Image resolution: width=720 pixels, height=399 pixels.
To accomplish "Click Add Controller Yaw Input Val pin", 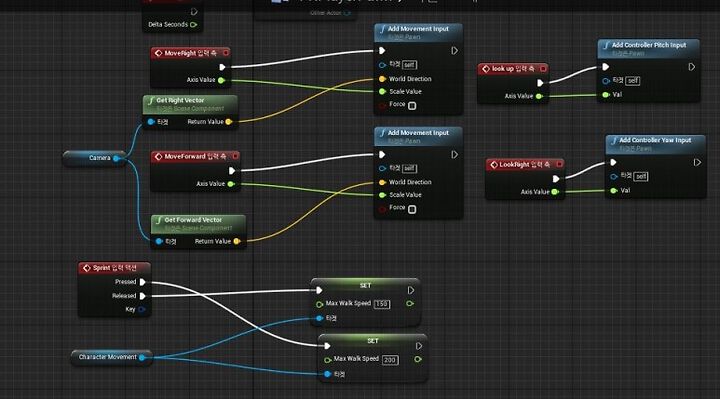I will pyautogui.click(x=613, y=191).
